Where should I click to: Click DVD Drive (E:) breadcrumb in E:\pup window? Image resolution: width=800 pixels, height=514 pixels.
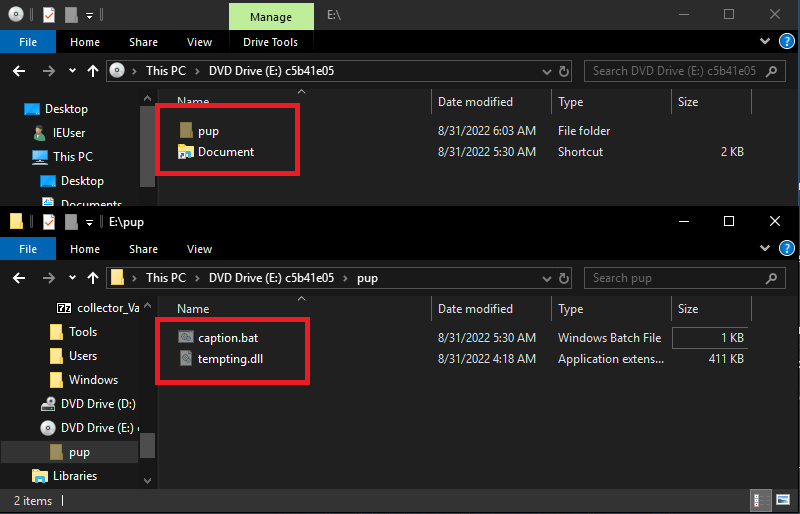click(x=271, y=278)
